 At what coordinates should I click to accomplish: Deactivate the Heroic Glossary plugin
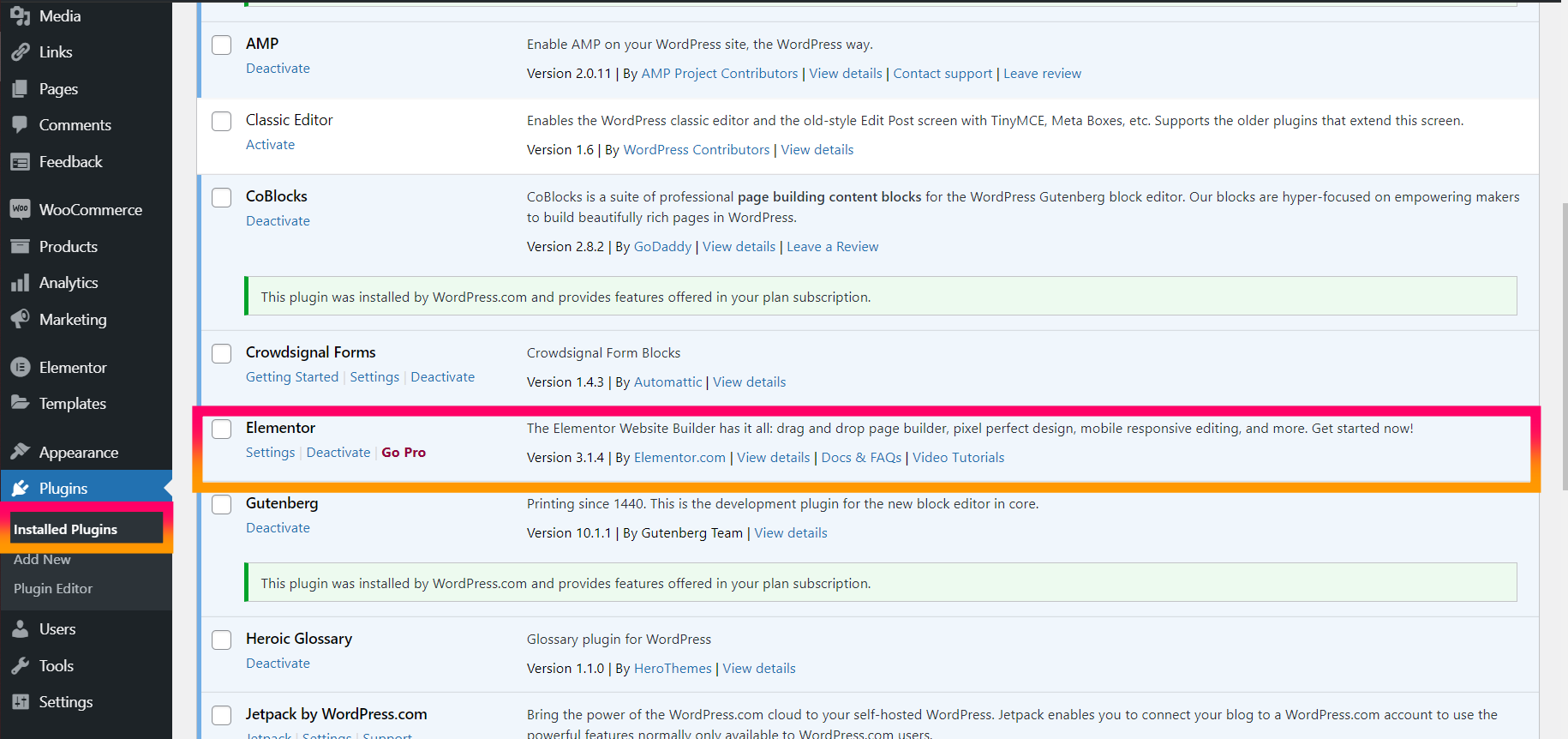[x=278, y=663]
